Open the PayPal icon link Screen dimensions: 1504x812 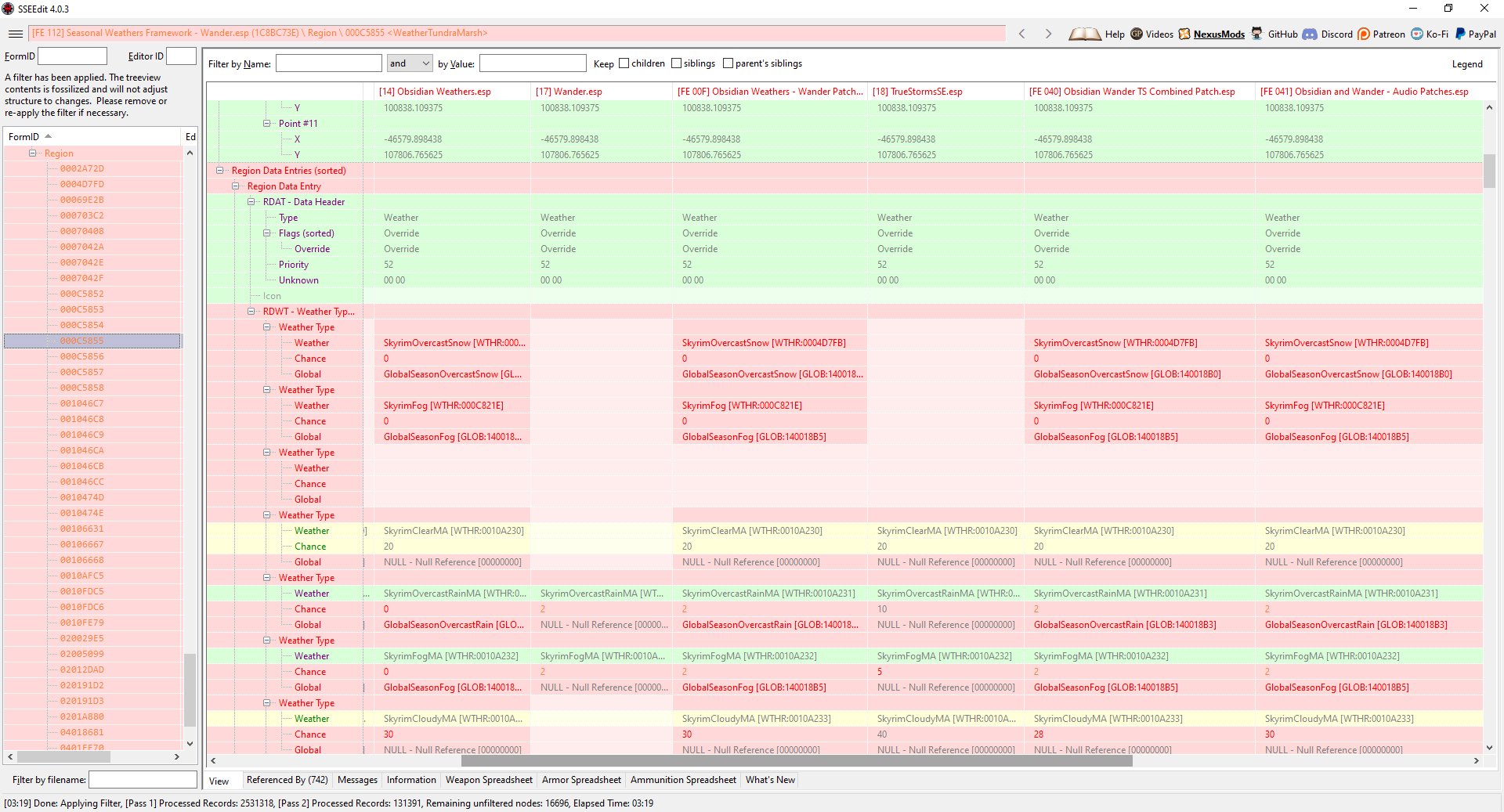point(1460,34)
